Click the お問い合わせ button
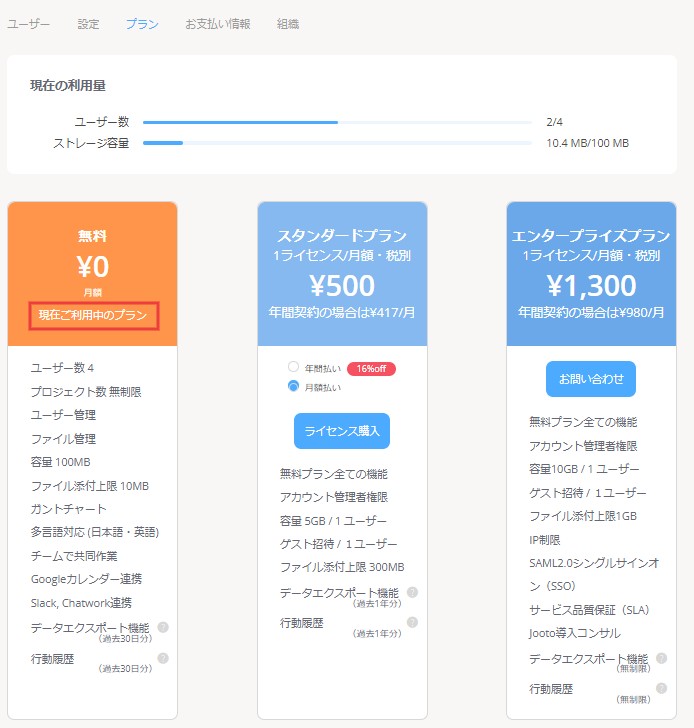The width and height of the screenshot is (694, 728). point(590,379)
